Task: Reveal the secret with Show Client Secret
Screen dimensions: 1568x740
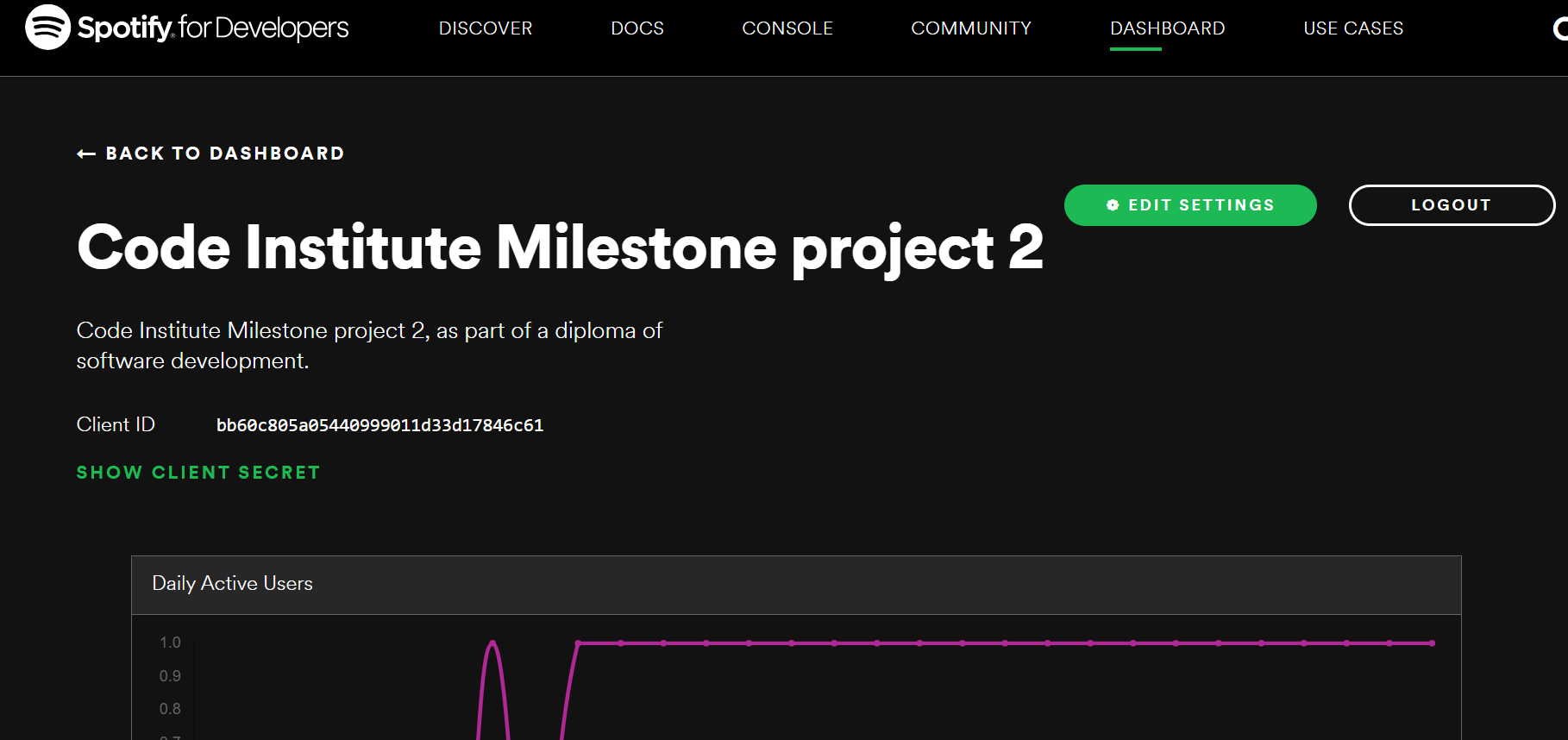Action: 198,473
